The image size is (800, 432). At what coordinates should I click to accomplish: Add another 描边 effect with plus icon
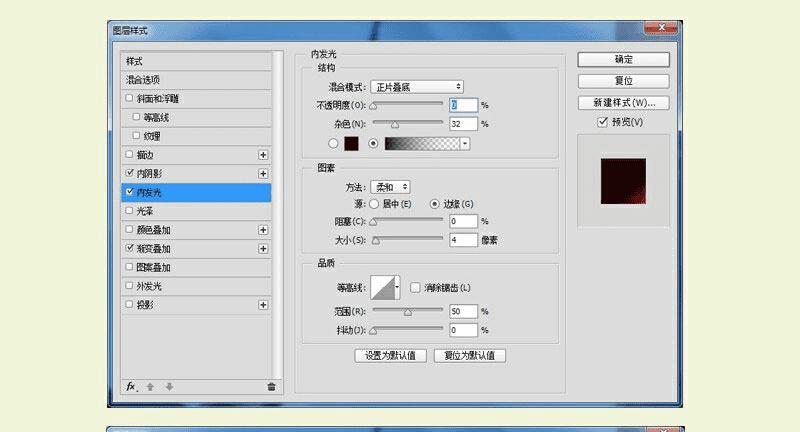point(263,155)
